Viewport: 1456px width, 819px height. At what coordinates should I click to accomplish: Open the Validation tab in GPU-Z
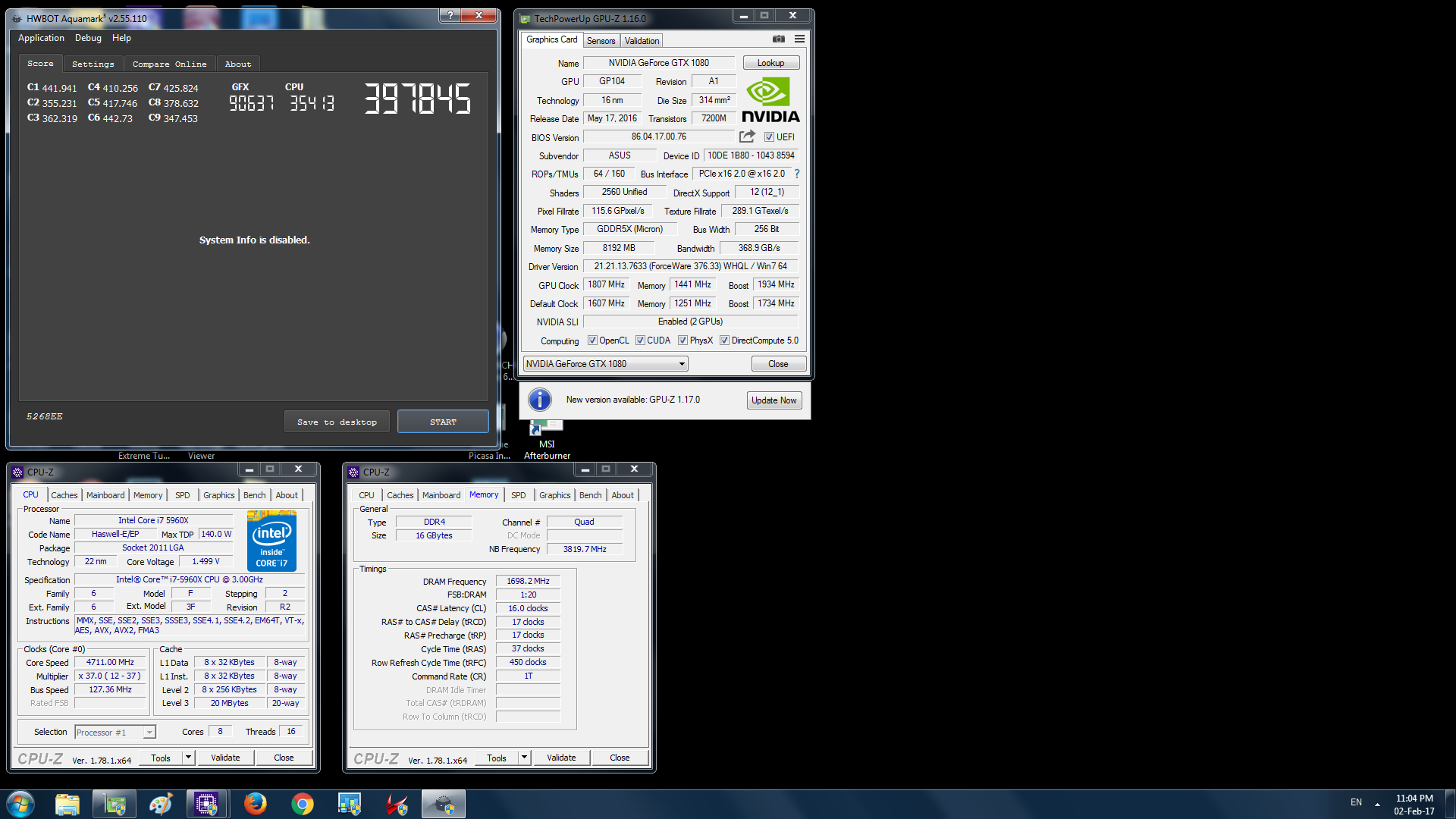[642, 41]
